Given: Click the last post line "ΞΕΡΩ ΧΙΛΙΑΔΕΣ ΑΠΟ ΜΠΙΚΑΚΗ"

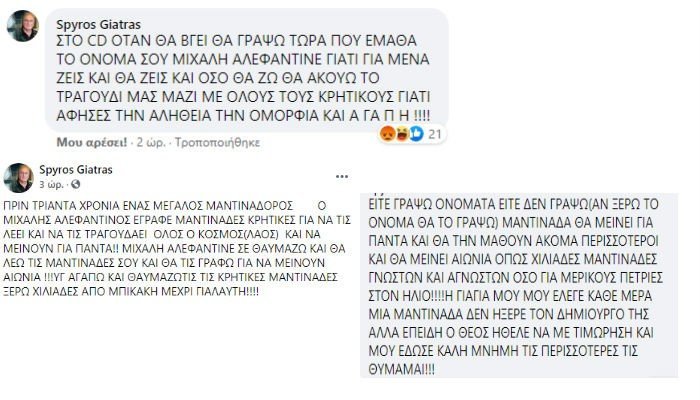Looking at the screenshot, I should [x=131, y=292].
